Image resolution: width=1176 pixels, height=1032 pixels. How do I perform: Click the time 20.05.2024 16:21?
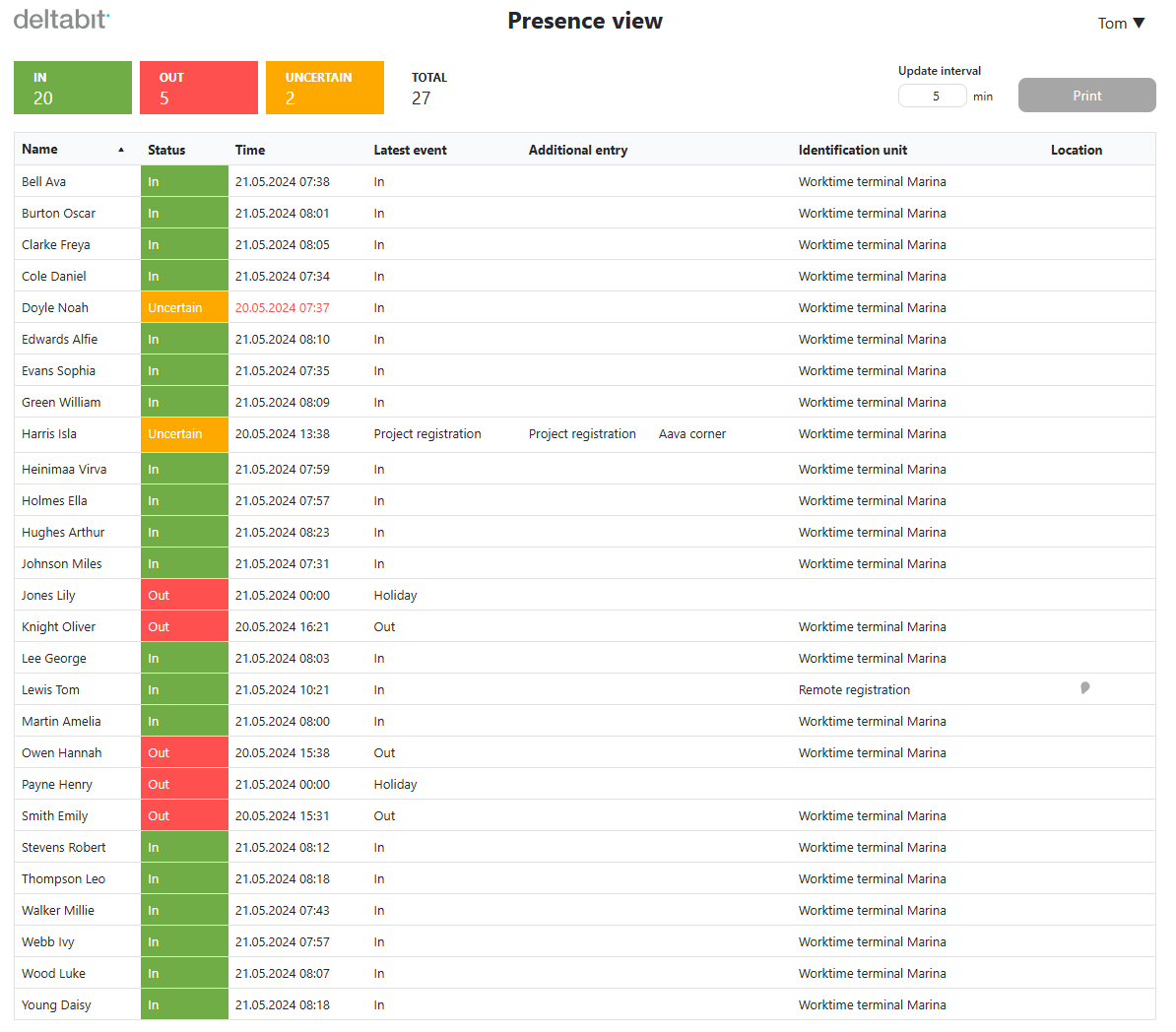pos(282,626)
